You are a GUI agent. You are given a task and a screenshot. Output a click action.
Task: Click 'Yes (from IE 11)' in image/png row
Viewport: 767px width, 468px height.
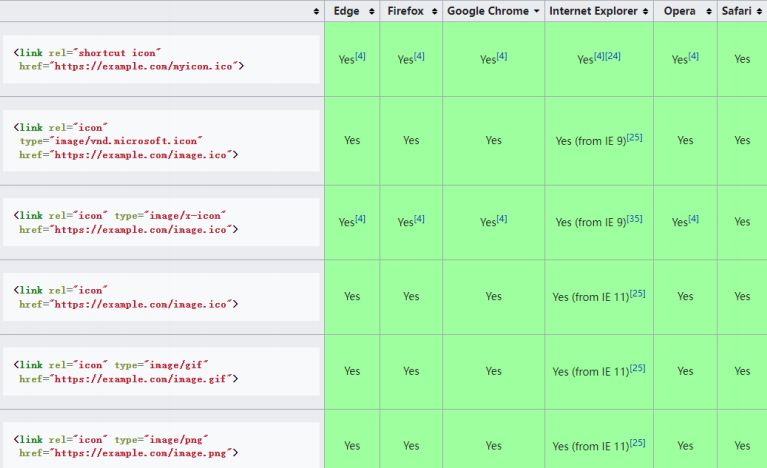coord(591,446)
